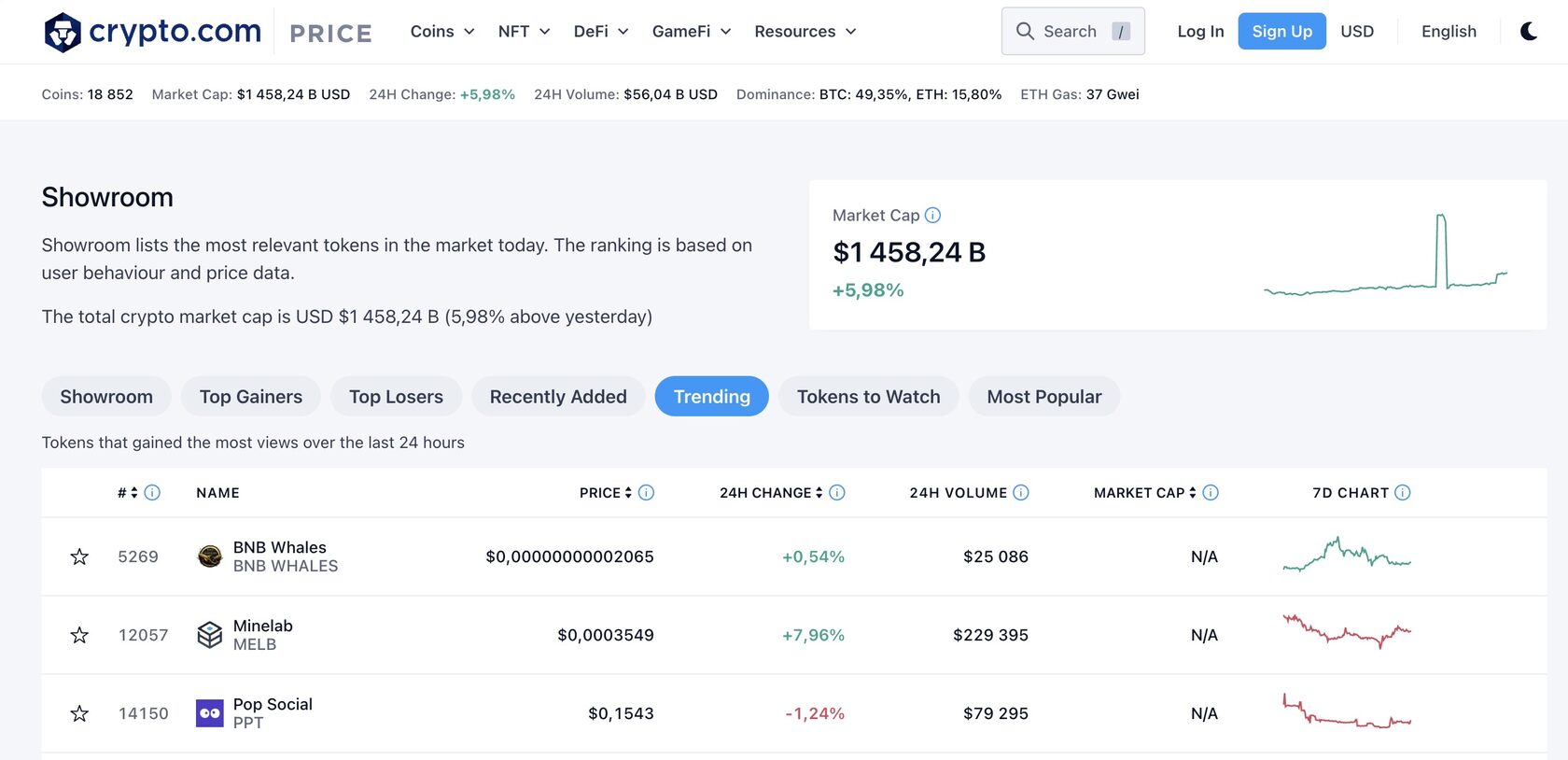
Task: Switch to Showroom tab
Action: coord(106,397)
